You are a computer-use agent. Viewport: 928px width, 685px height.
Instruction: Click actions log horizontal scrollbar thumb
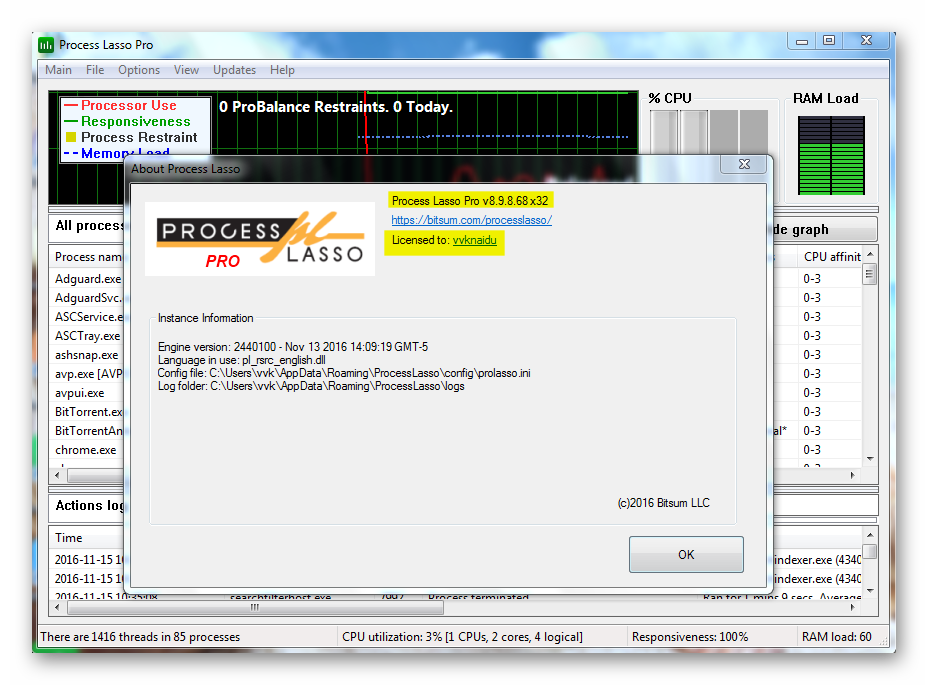(x=255, y=607)
